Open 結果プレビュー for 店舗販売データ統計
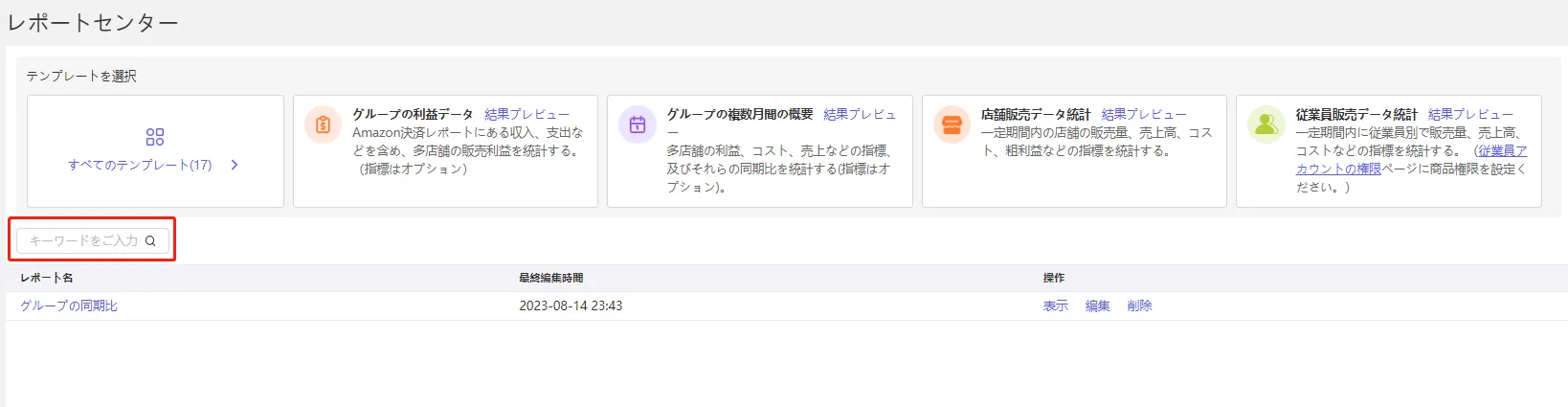The image size is (1568, 407). [1144, 114]
